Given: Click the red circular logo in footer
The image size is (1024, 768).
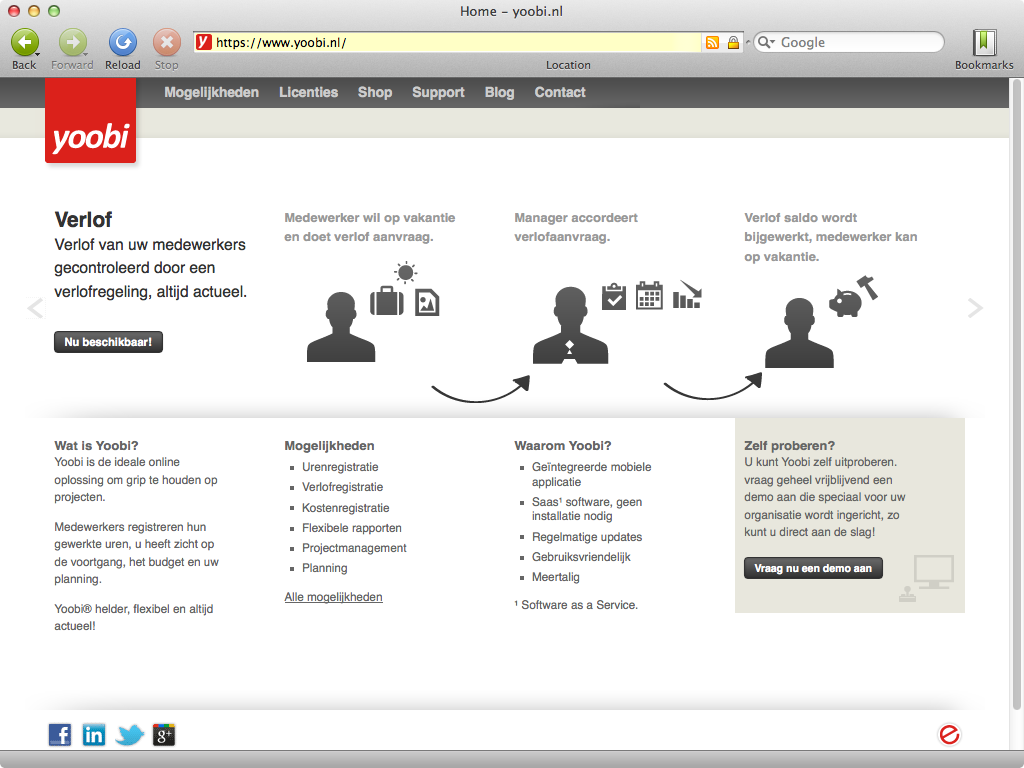Looking at the screenshot, I should click(949, 735).
